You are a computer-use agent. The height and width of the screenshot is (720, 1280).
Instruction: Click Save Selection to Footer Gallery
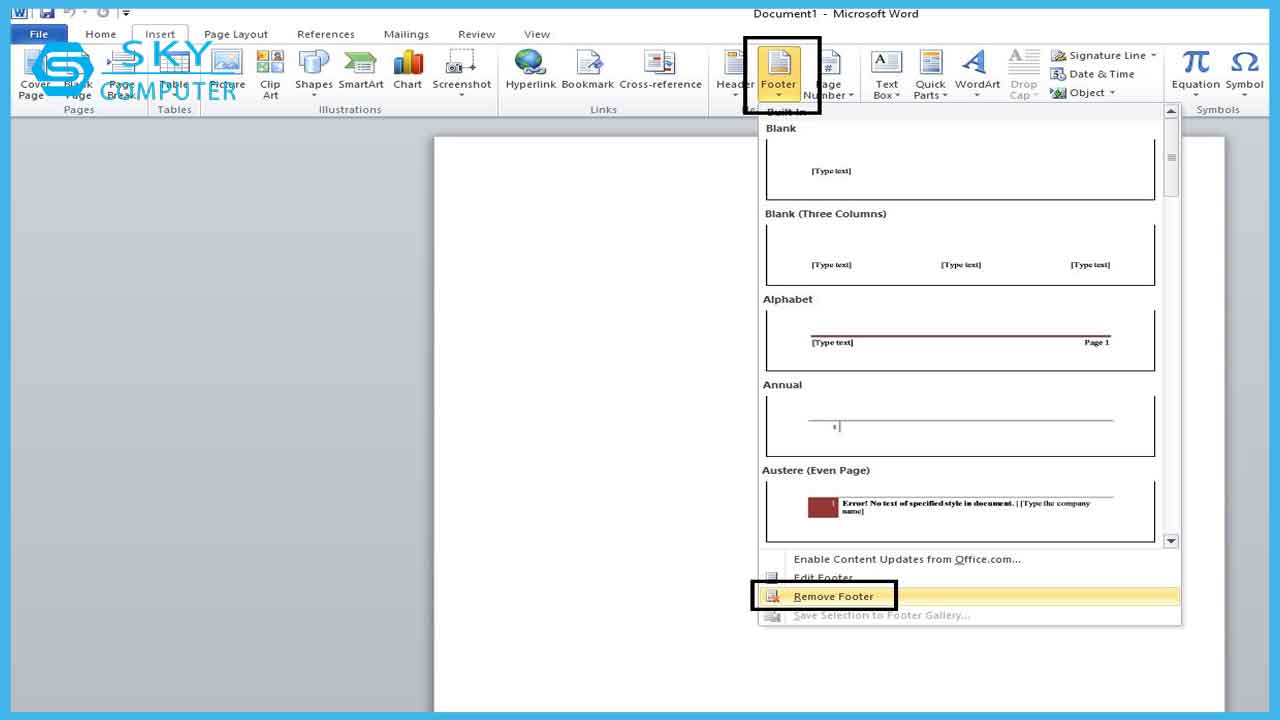coord(969,615)
